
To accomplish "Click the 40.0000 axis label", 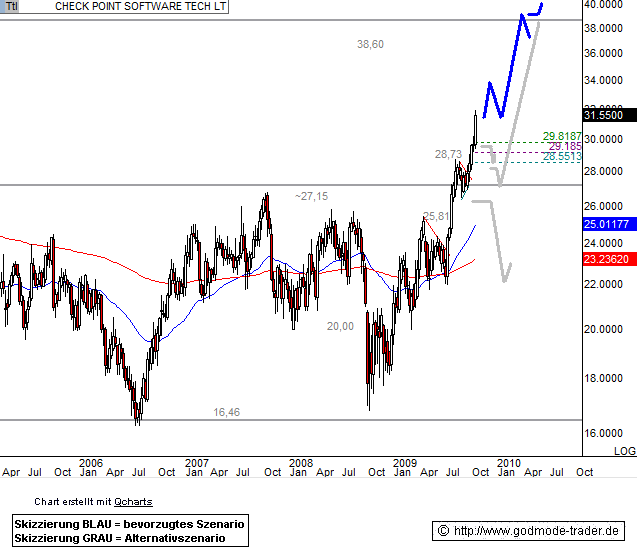I will [x=603, y=4].
